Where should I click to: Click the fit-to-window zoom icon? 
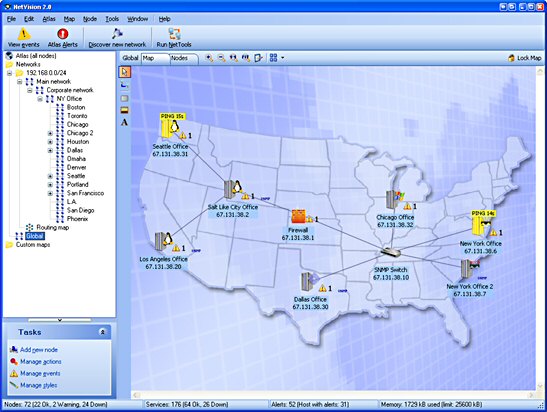point(246,58)
